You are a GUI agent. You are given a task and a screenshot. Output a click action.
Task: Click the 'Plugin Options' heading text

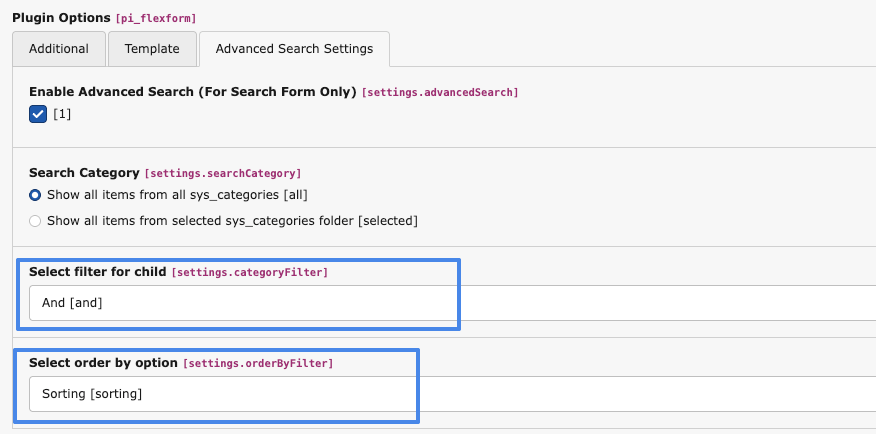coord(61,18)
